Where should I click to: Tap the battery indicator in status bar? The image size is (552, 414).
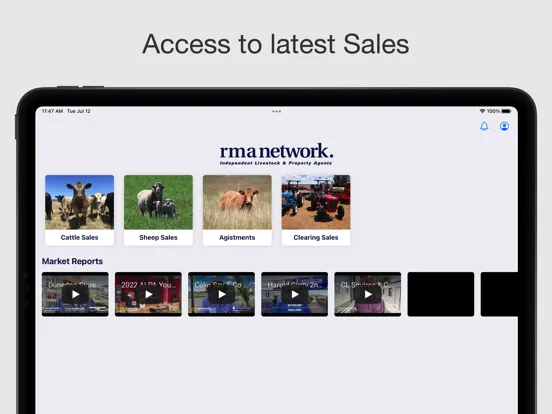click(x=506, y=111)
